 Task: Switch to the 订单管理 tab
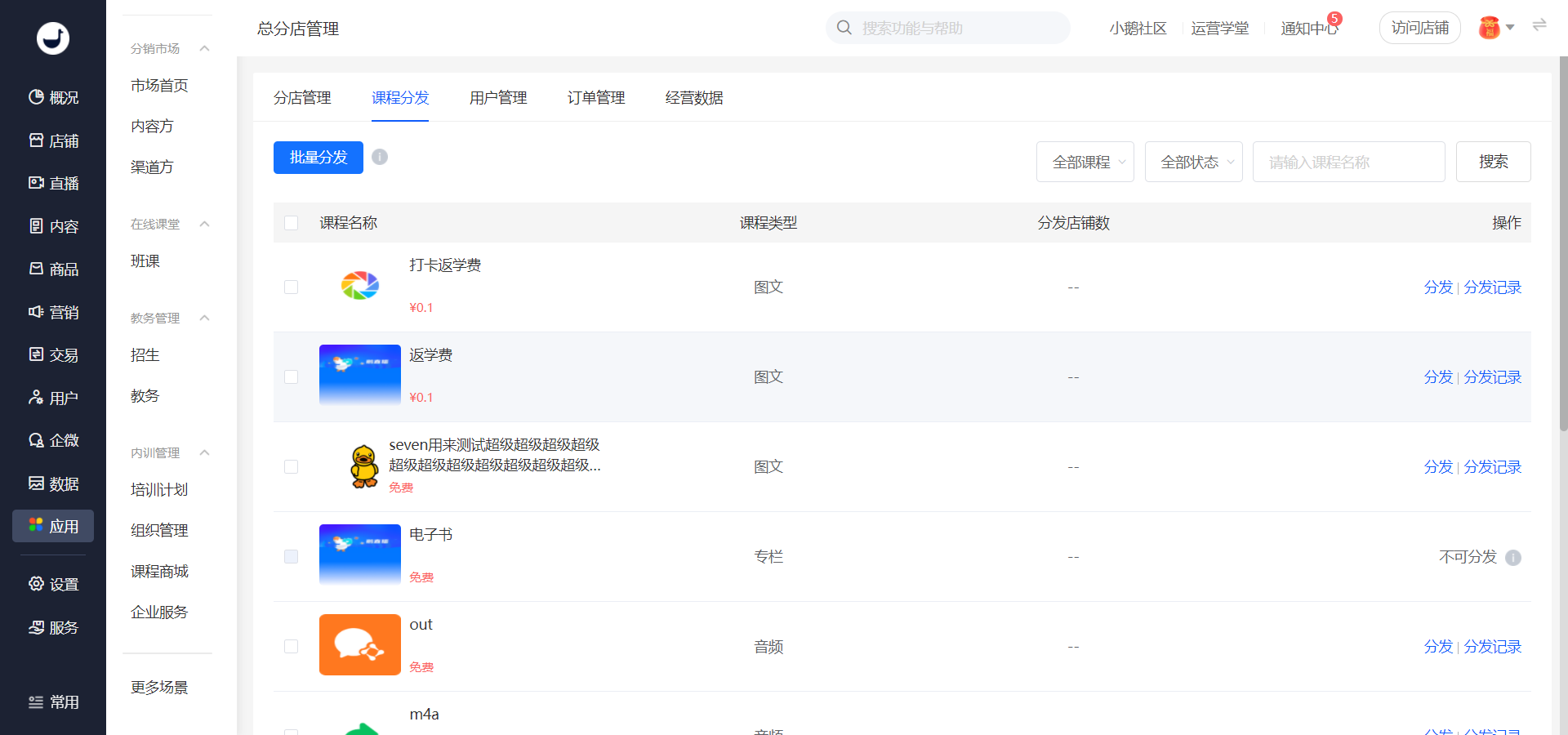[x=596, y=98]
